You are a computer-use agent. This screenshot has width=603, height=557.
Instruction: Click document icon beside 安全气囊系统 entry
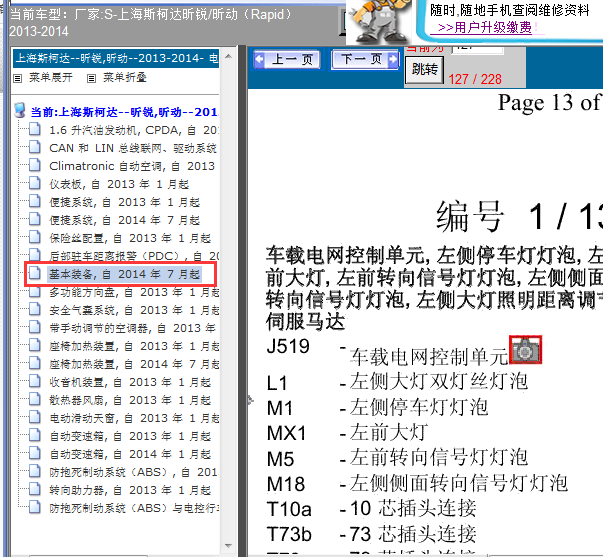tap(35, 309)
